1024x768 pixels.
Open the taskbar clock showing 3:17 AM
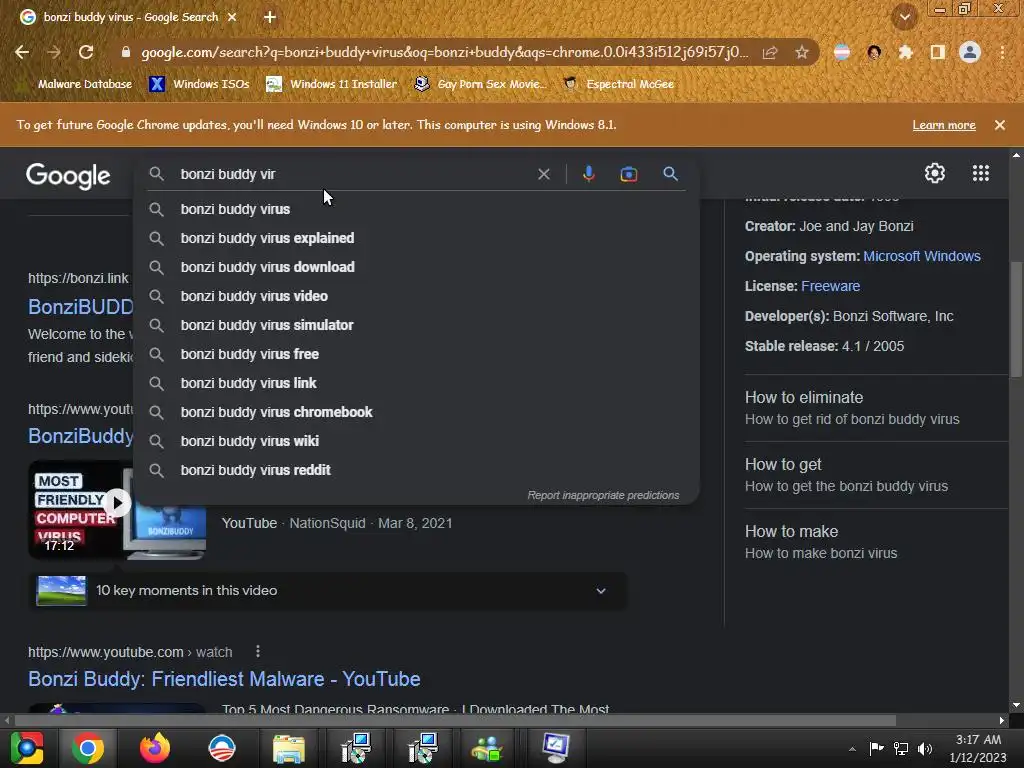978,748
